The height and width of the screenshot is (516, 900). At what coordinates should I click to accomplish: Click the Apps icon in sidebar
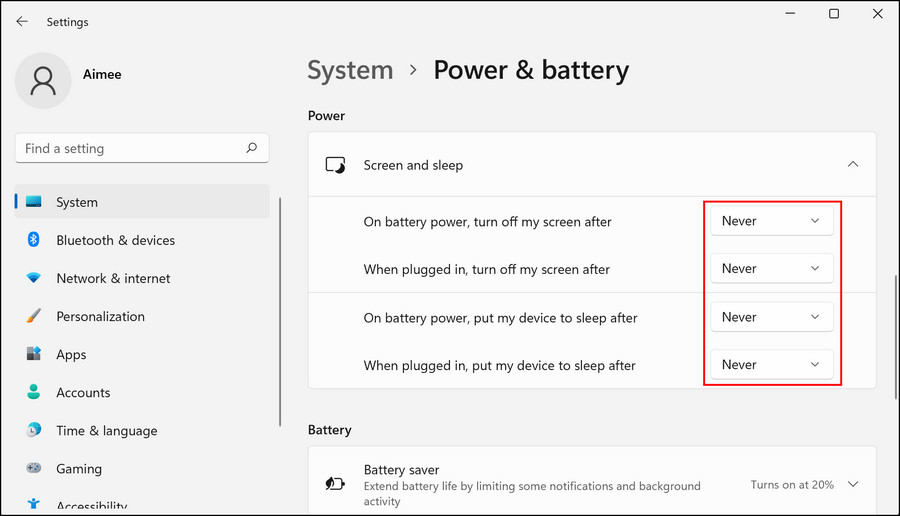pyautogui.click(x=33, y=354)
